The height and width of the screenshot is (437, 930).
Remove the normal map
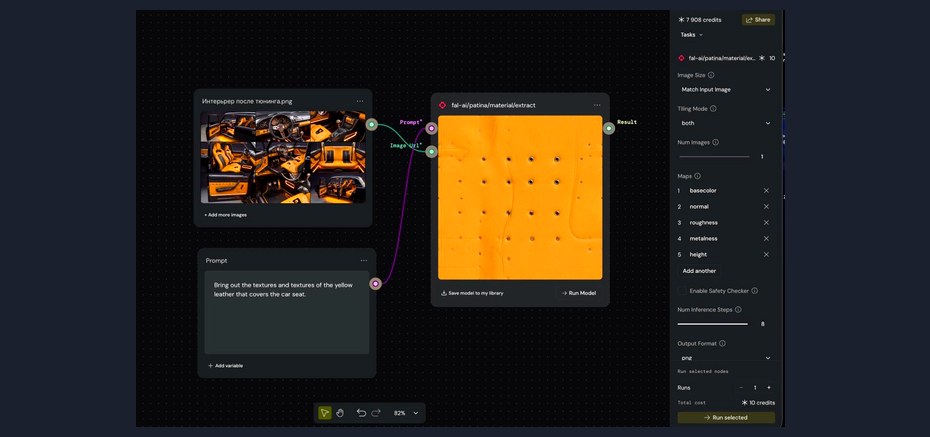(x=766, y=206)
